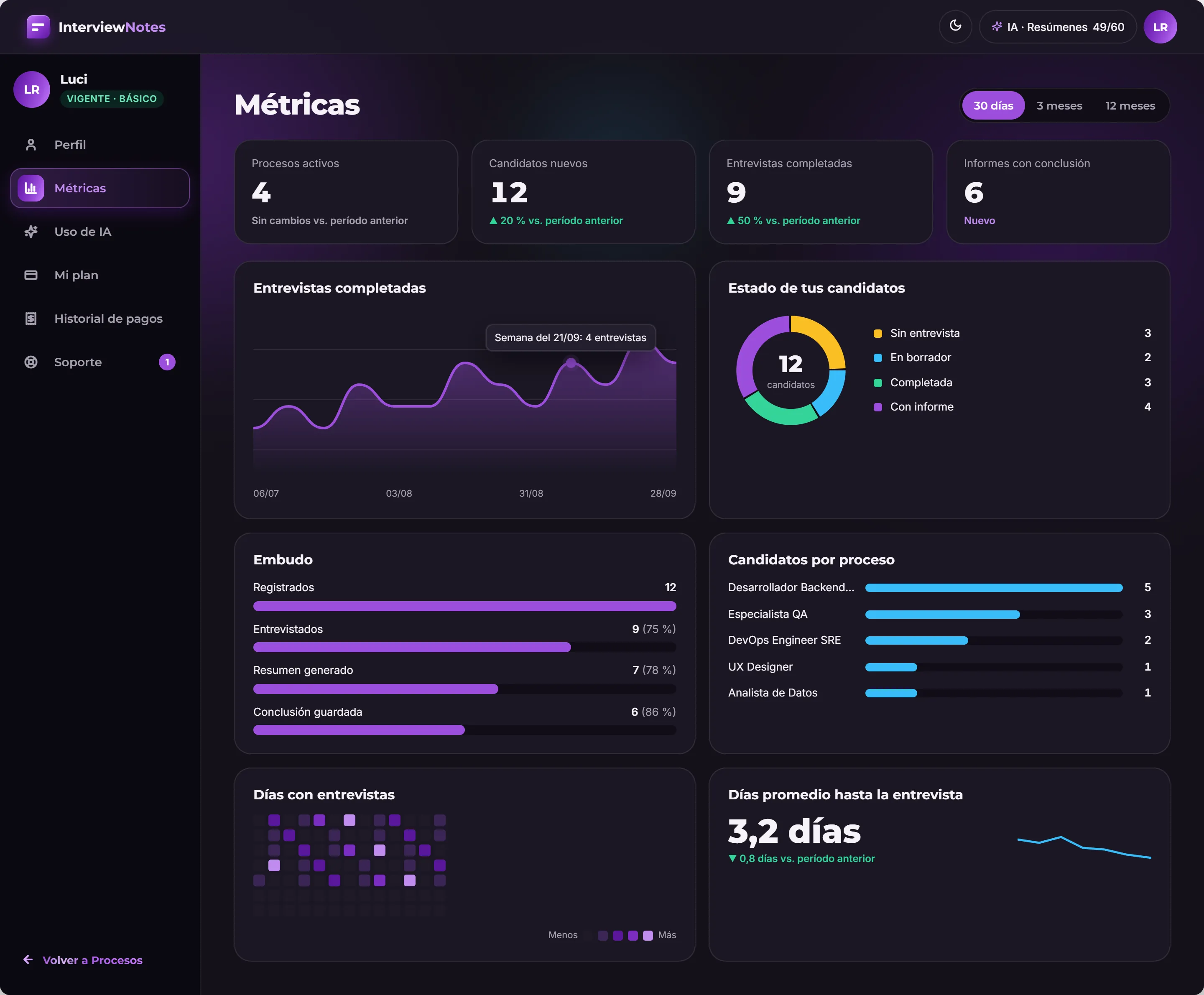
Task: Click the Sin entrevista yellow legend swatch
Action: pyautogui.click(x=877, y=334)
